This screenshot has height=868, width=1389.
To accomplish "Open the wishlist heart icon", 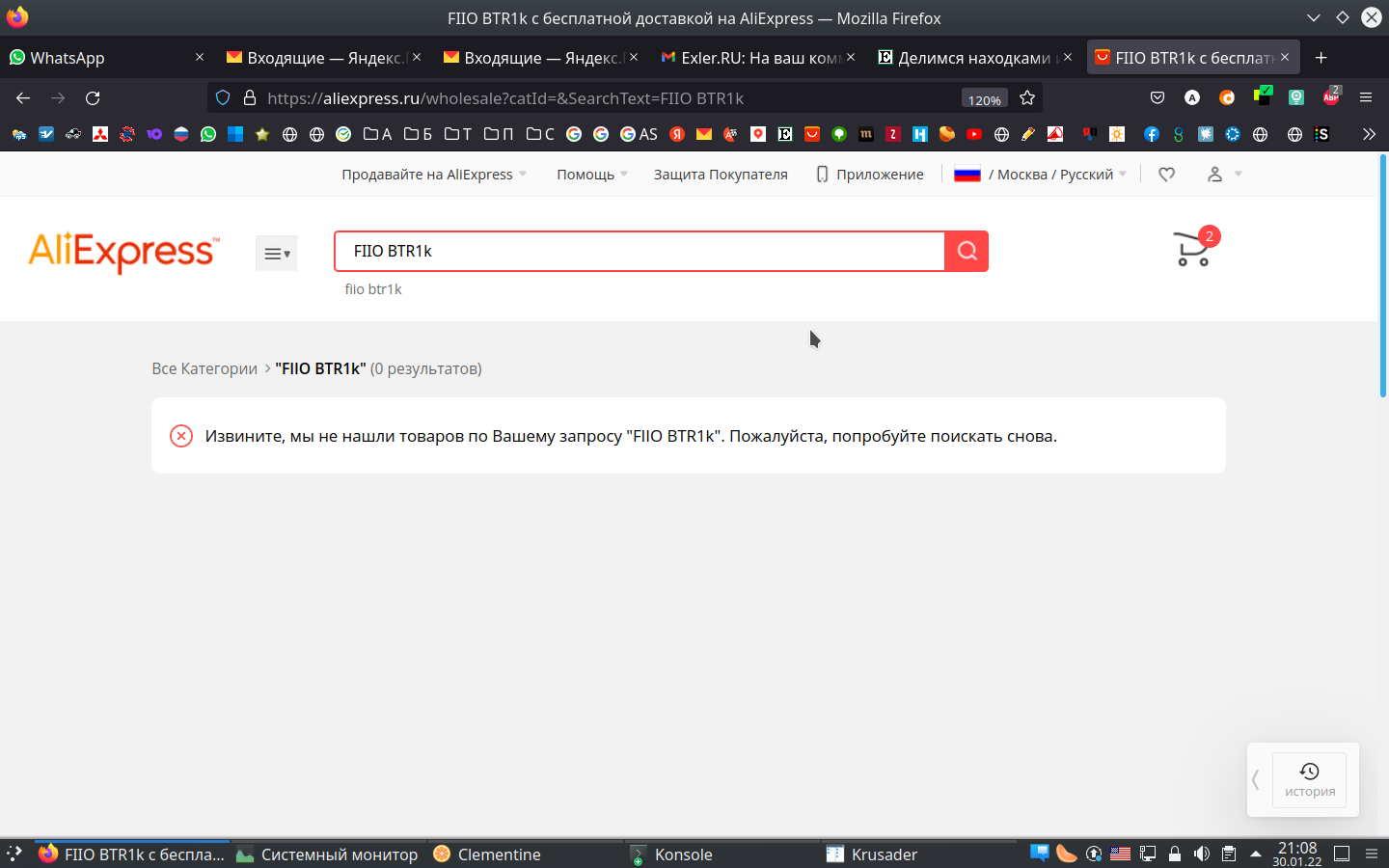I will (x=1166, y=175).
